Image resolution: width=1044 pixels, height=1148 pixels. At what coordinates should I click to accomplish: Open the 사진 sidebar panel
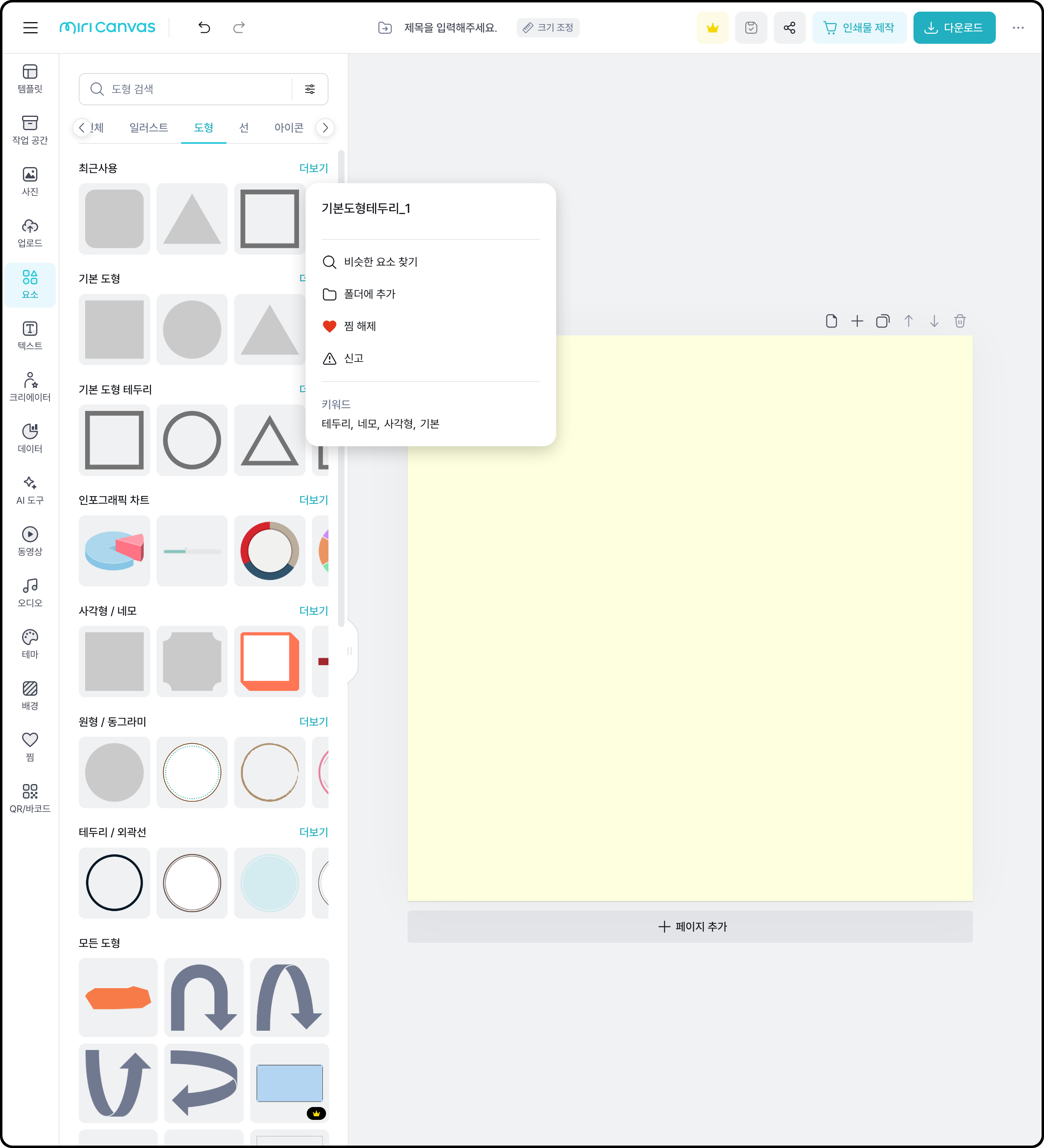click(x=30, y=182)
